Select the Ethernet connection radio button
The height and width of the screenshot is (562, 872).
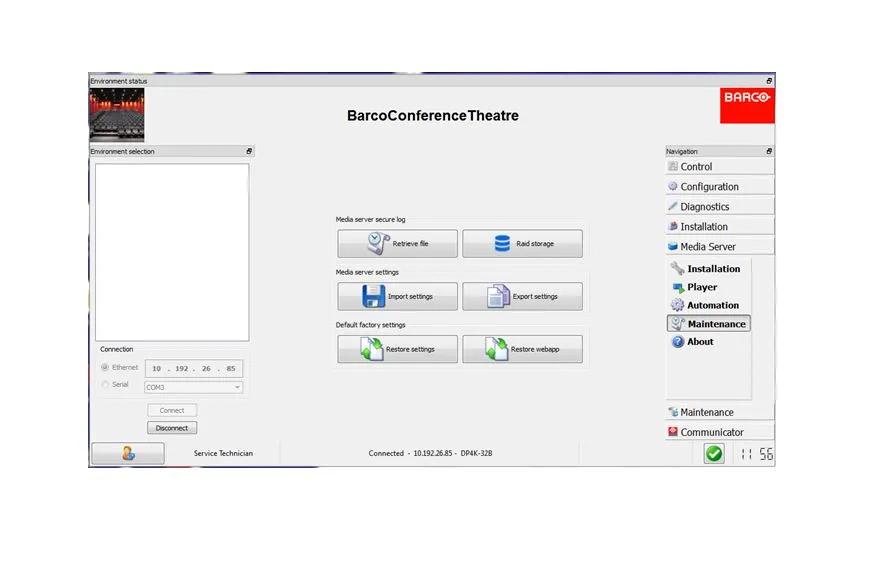pos(105,368)
